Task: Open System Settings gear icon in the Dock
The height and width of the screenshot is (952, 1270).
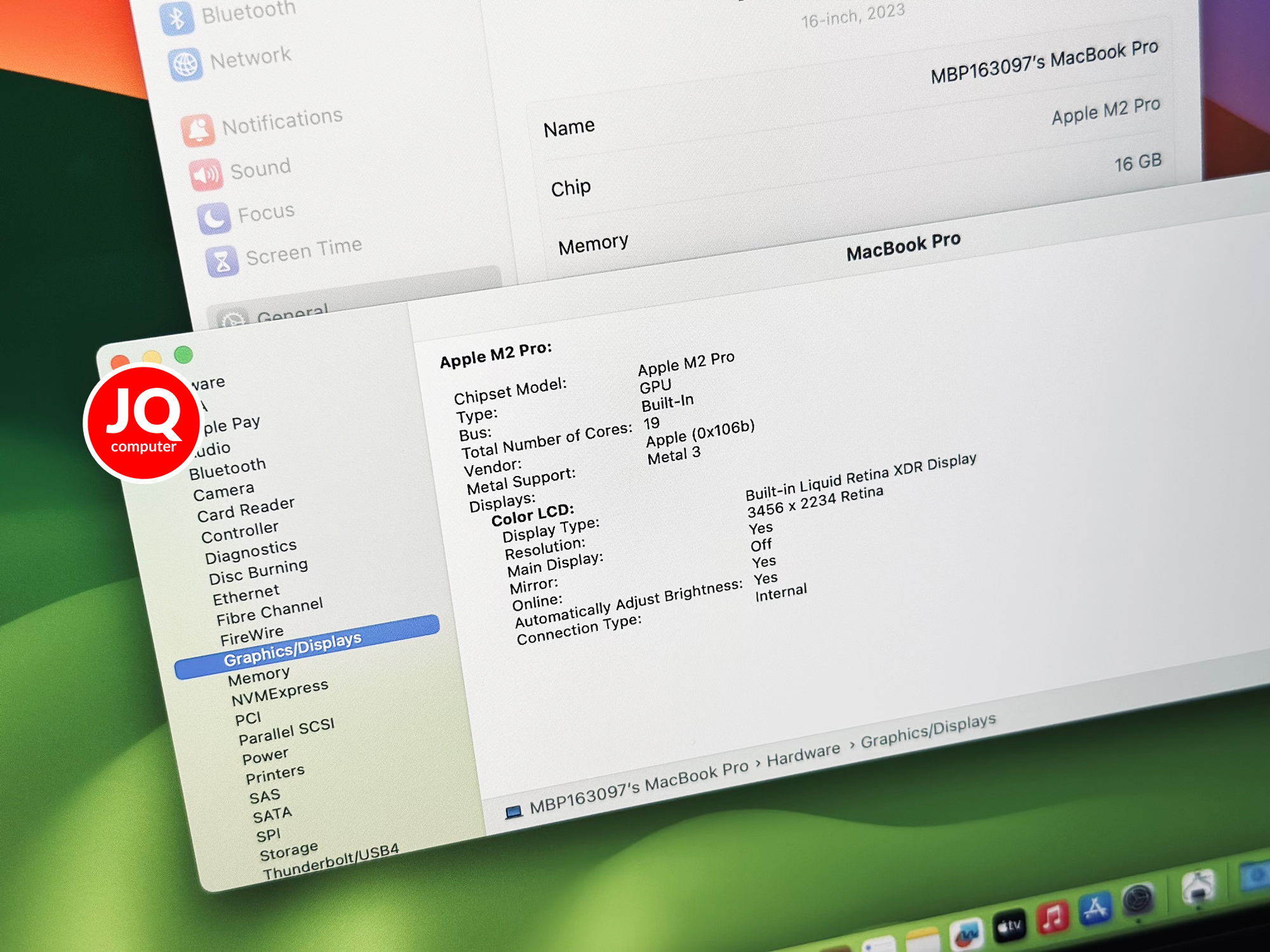Action: click(x=1138, y=898)
